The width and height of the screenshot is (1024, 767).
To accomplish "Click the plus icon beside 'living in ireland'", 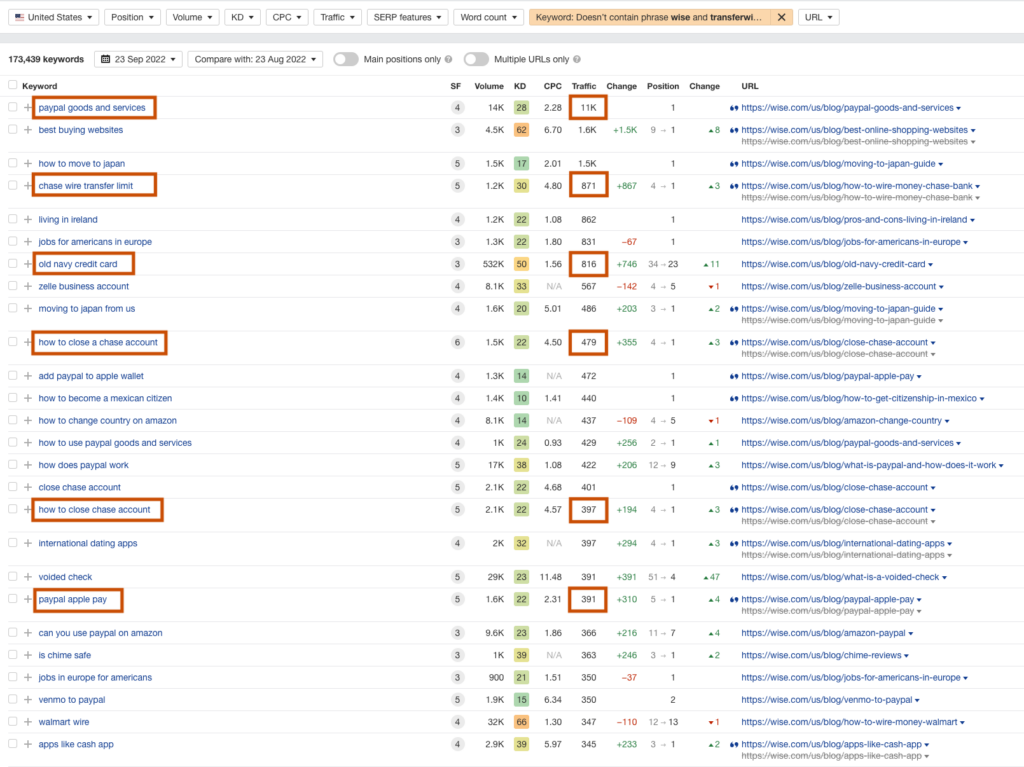I will click(27, 220).
